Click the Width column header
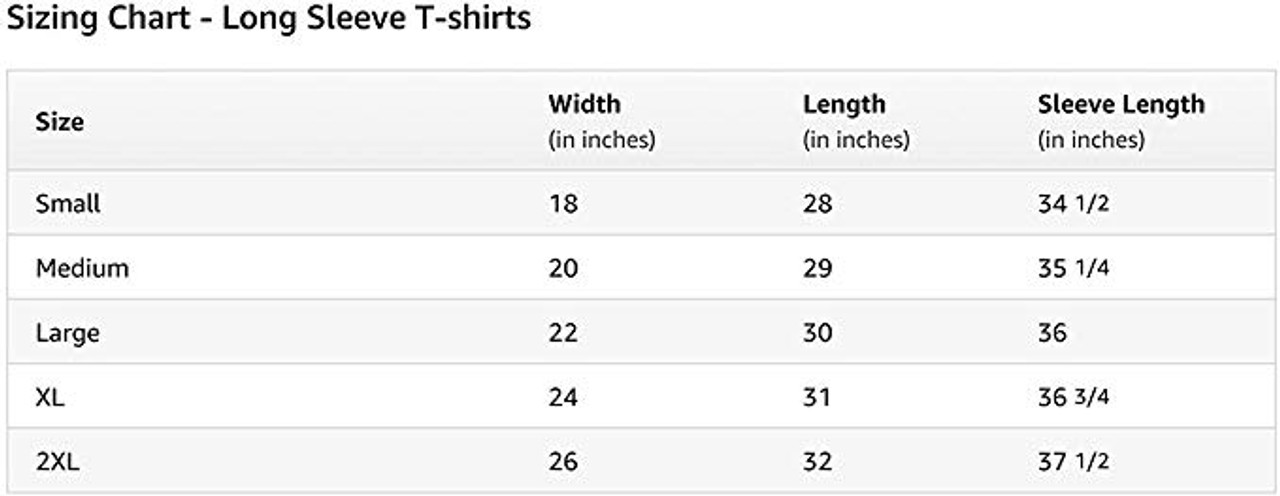The image size is (1280, 496). pyautogui.click(x=584, y=104)
